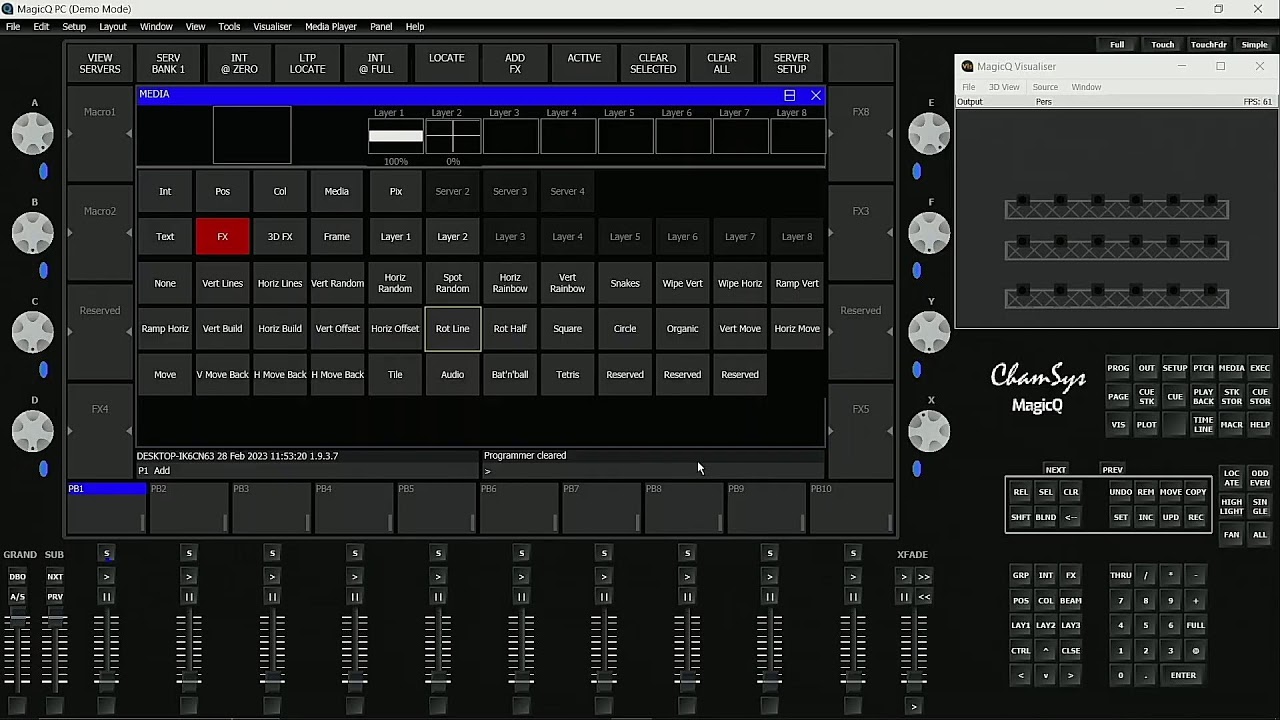Click the CLEAR ALL soft button
1280x720 pixels.
(722, 64)
